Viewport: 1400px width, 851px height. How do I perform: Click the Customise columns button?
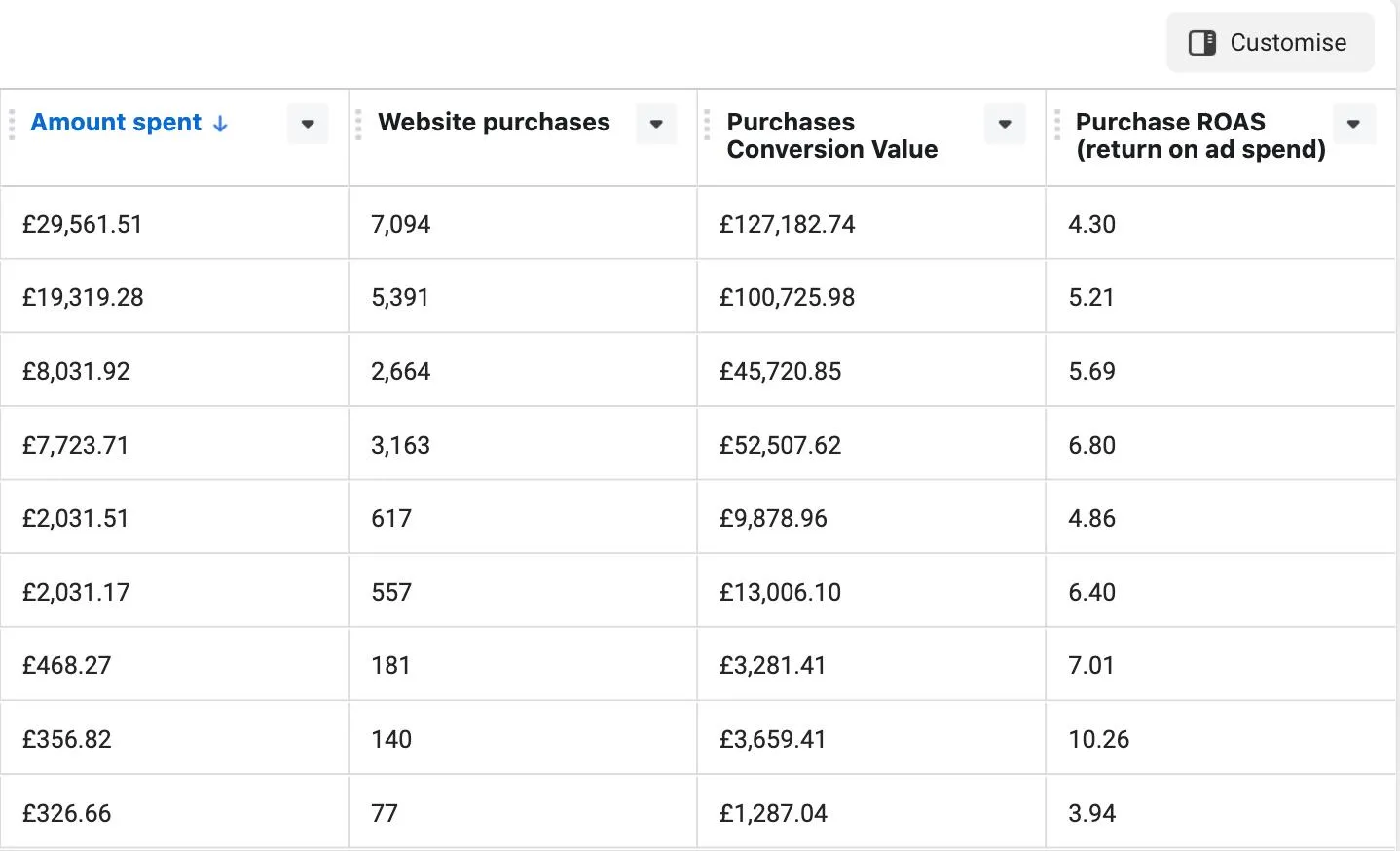(x=1270, y=43)
